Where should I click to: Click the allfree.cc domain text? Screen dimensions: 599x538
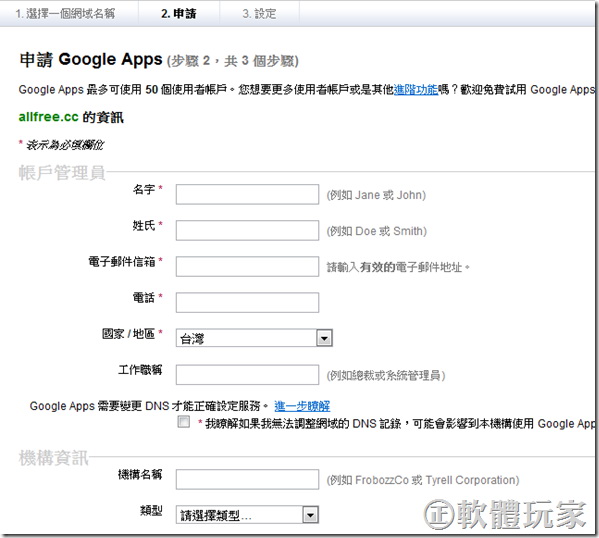[49, 117]
